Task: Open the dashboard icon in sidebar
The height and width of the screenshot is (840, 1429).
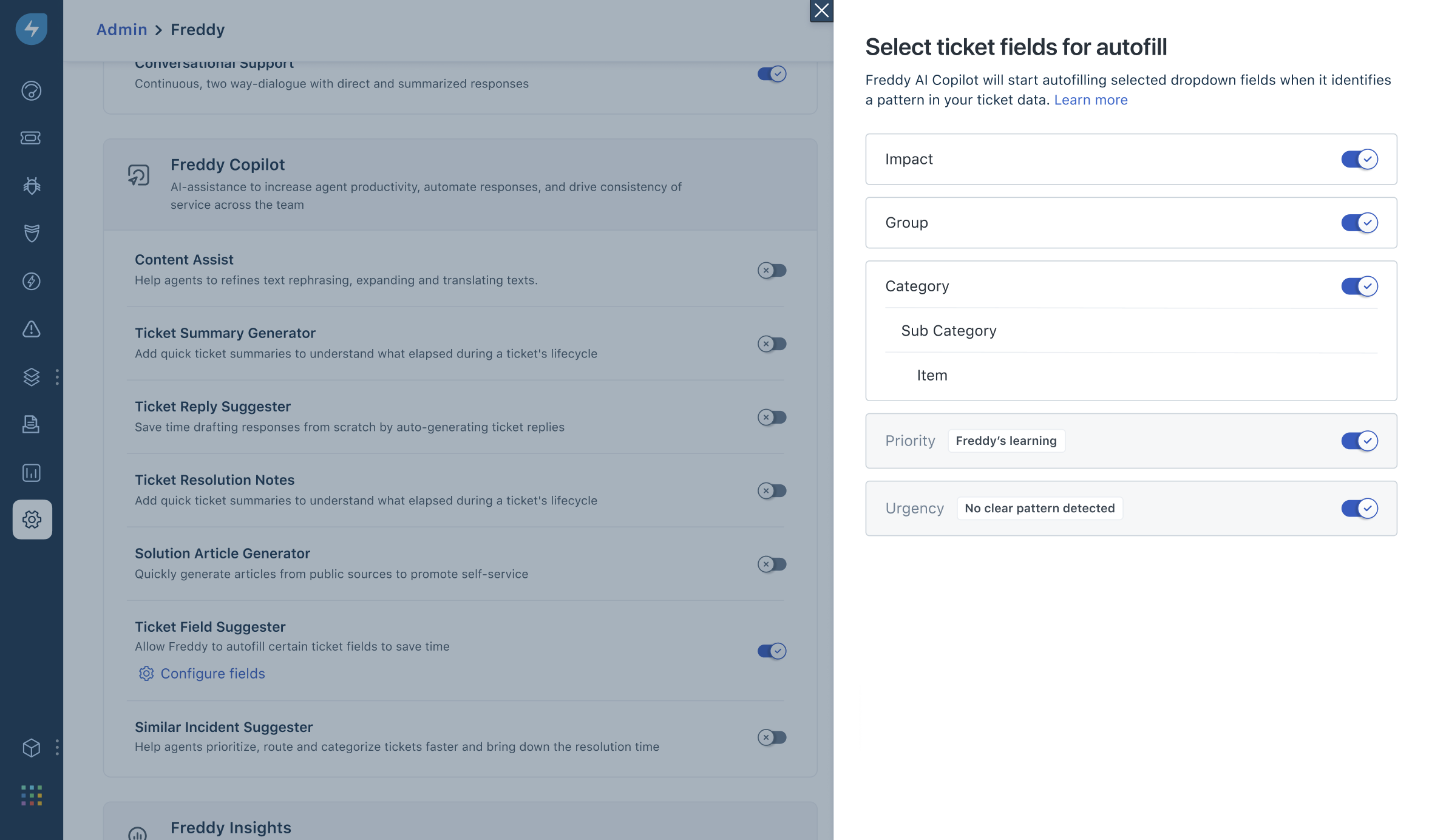Action: pos(31,90)
